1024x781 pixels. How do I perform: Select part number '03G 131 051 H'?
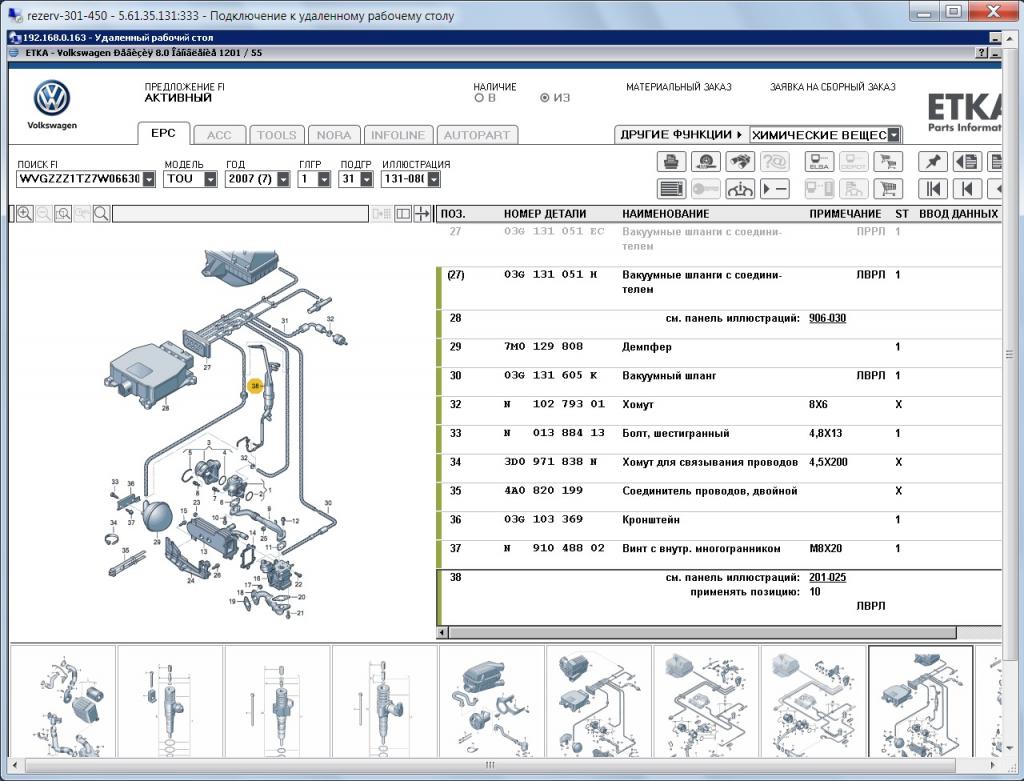click(x=551, y=274)
